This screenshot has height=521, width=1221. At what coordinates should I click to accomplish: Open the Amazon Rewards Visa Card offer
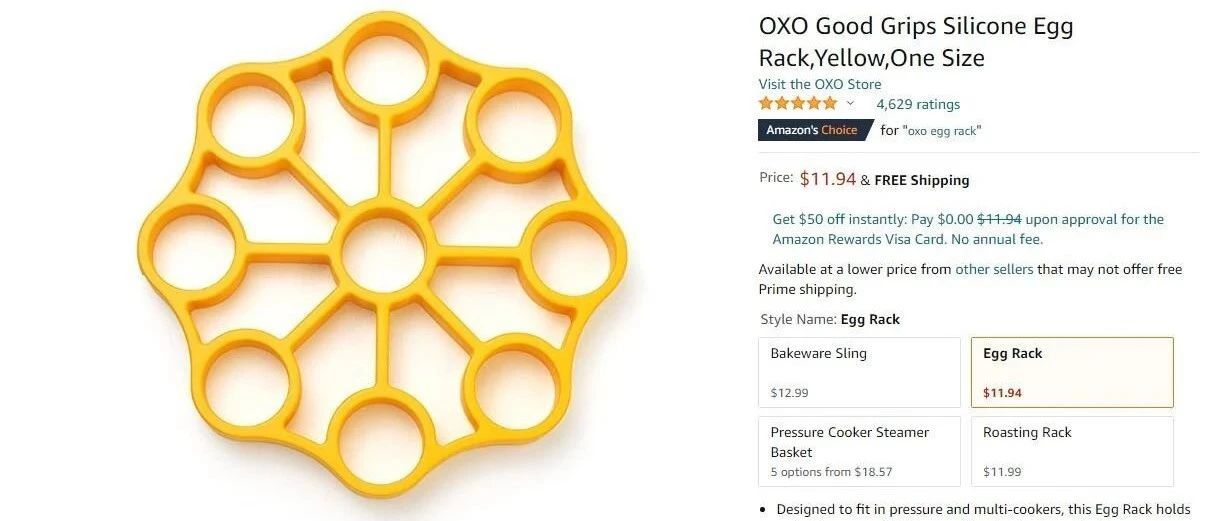968,229
